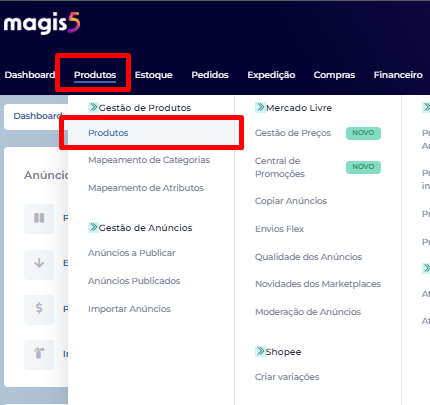Select Importar Anúncios

(x=129, y=309)
